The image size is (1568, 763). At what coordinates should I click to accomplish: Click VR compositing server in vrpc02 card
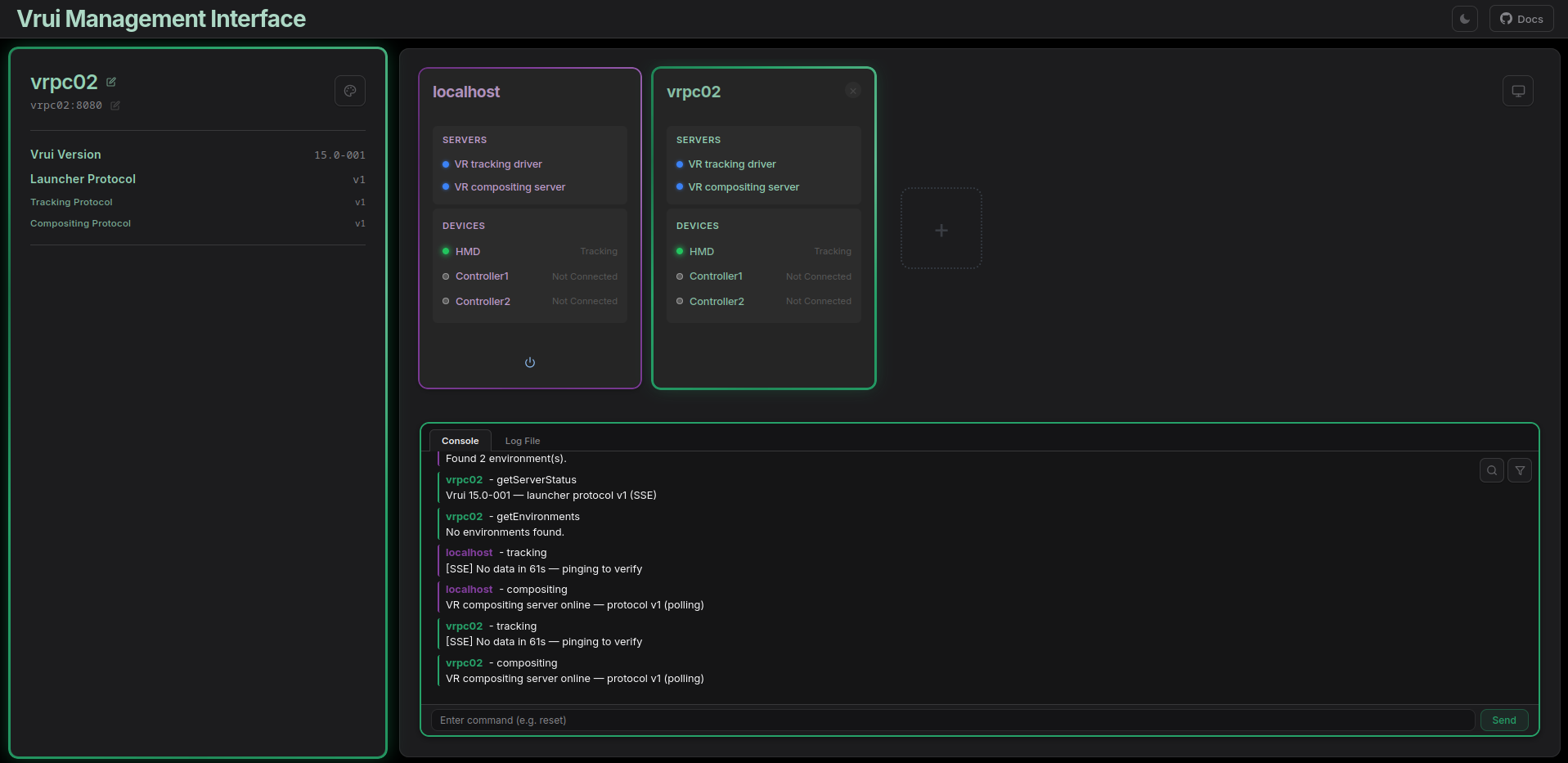click(x=744, y=187)
